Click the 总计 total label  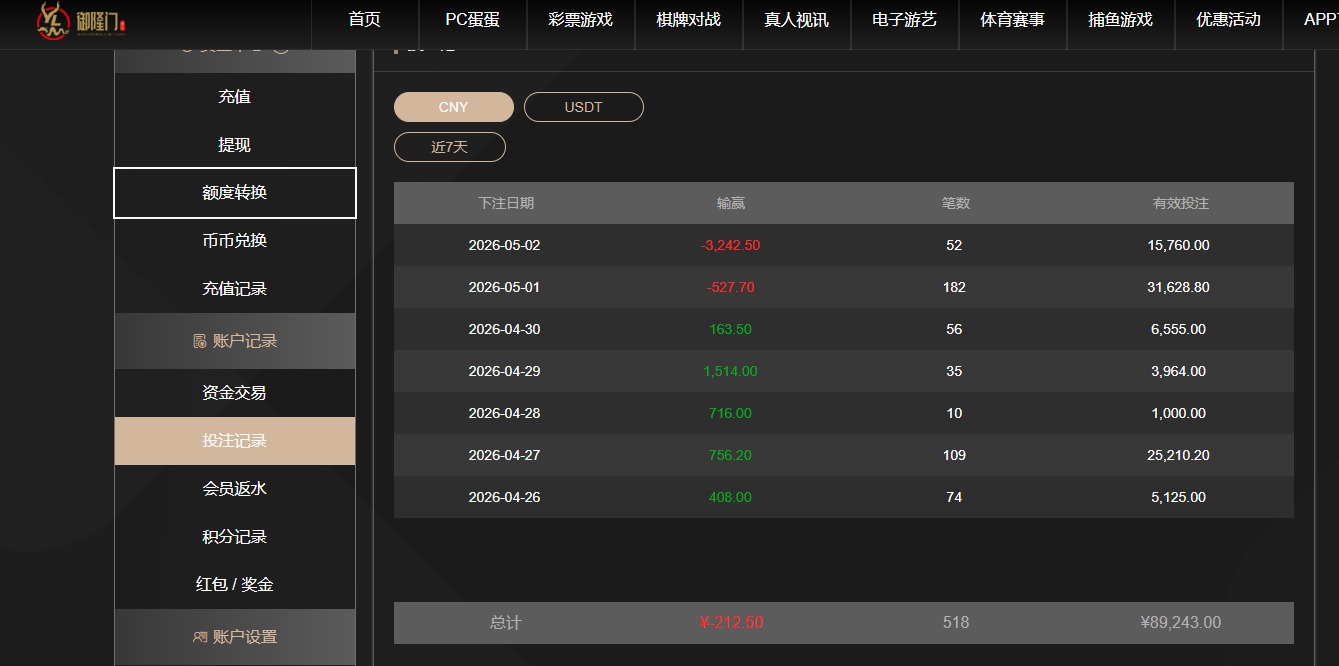[x=506, y=623]
